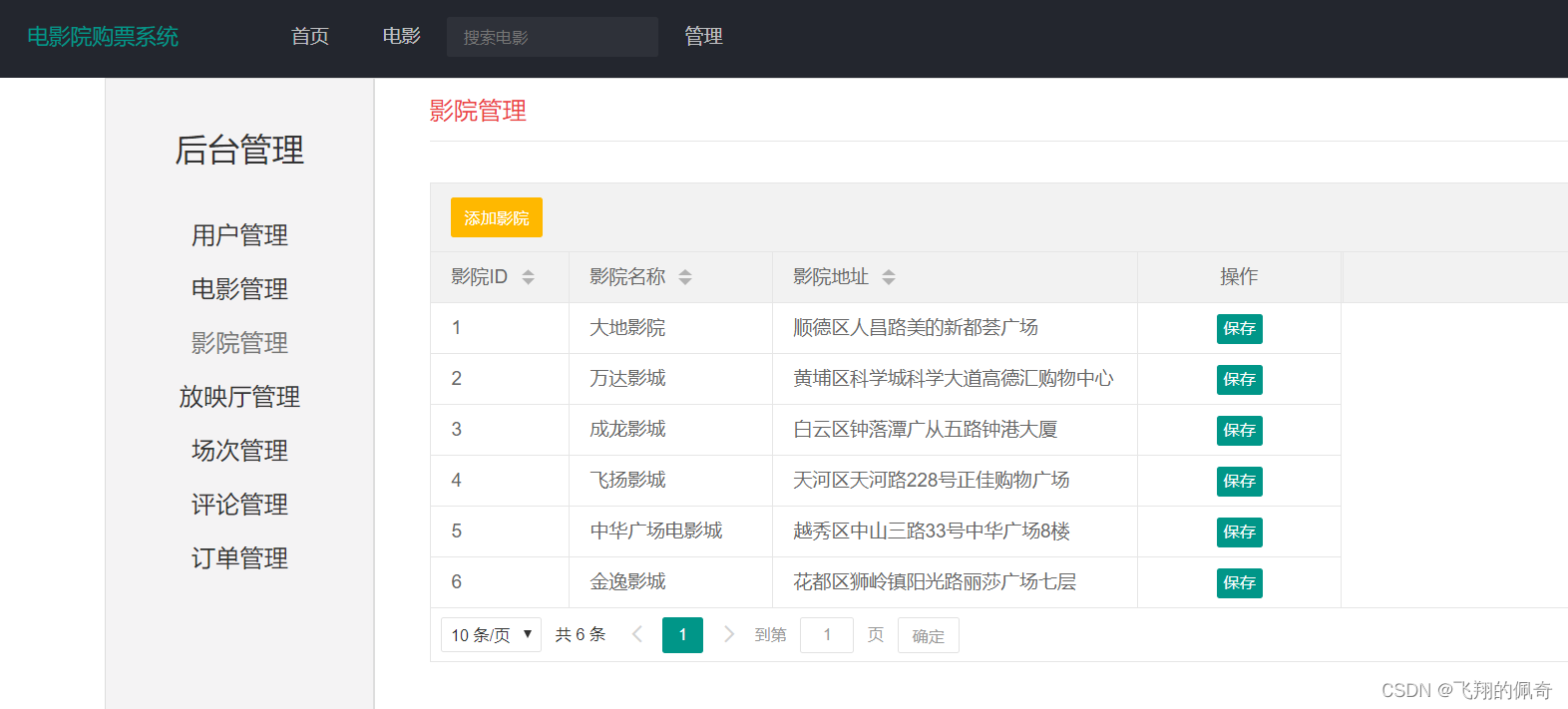Click the page number jump input
The image size is (1568, 709).
point(827,635)
